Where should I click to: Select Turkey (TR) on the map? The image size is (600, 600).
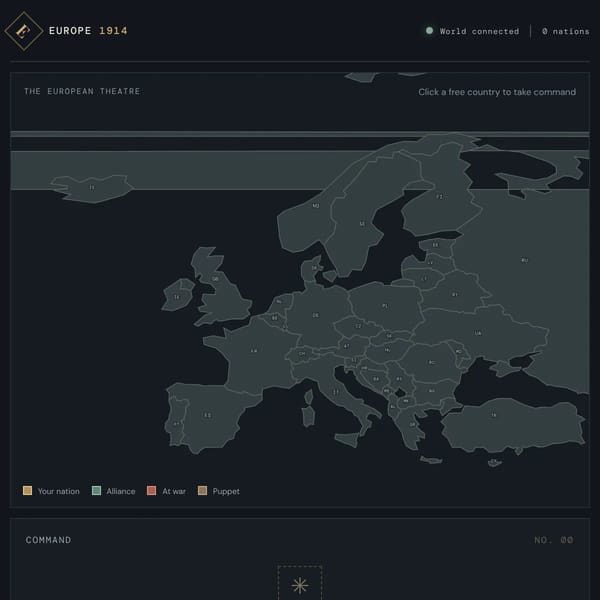(x=494, y=415)
